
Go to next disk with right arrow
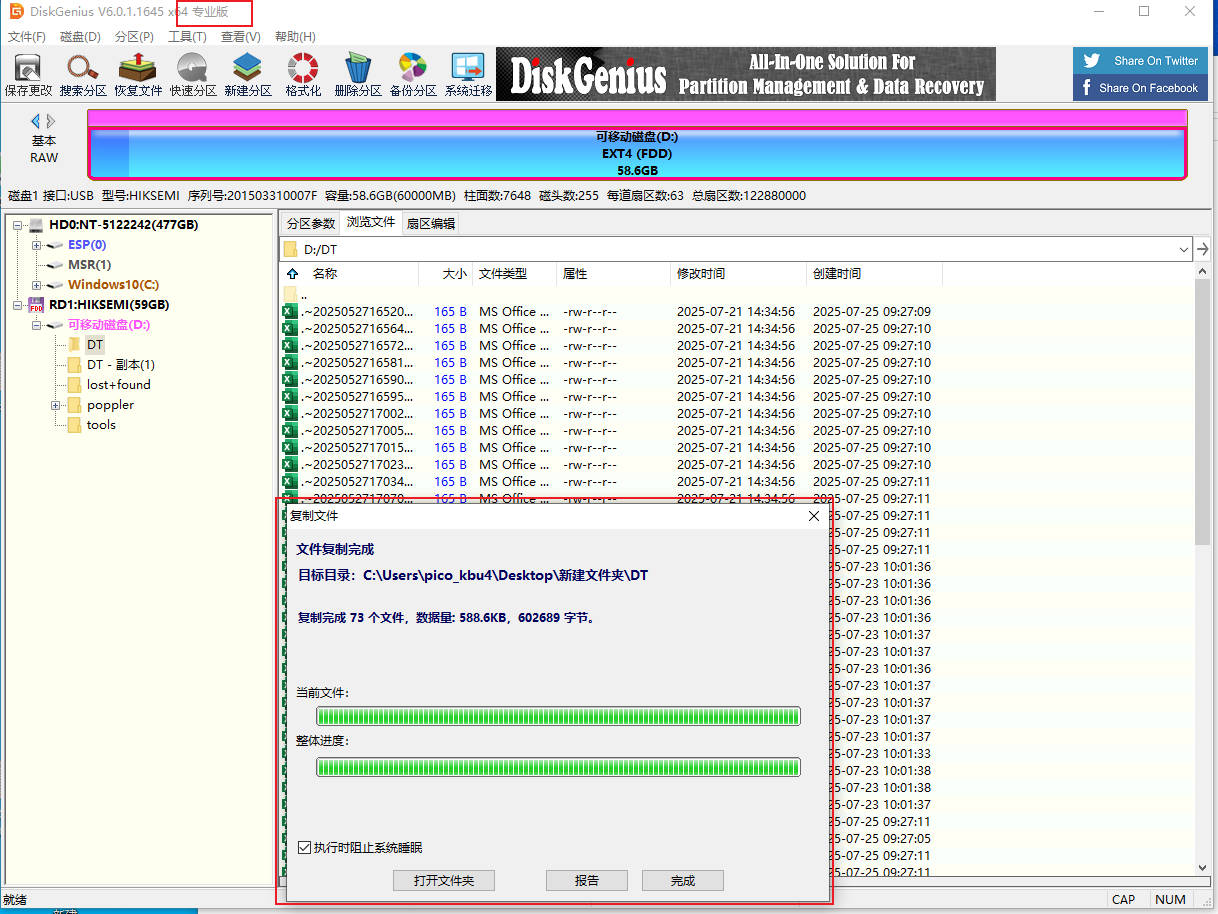pos(51,121)
